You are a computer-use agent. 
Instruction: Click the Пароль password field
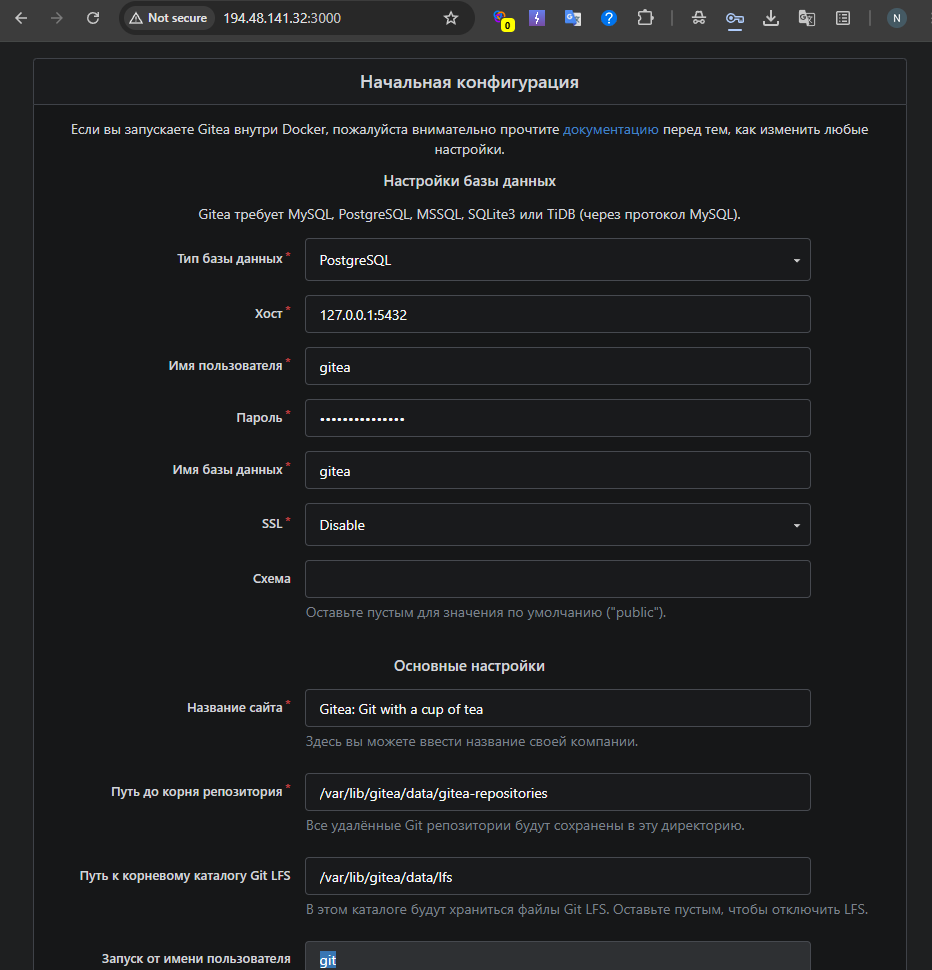(x=558, y=418)
